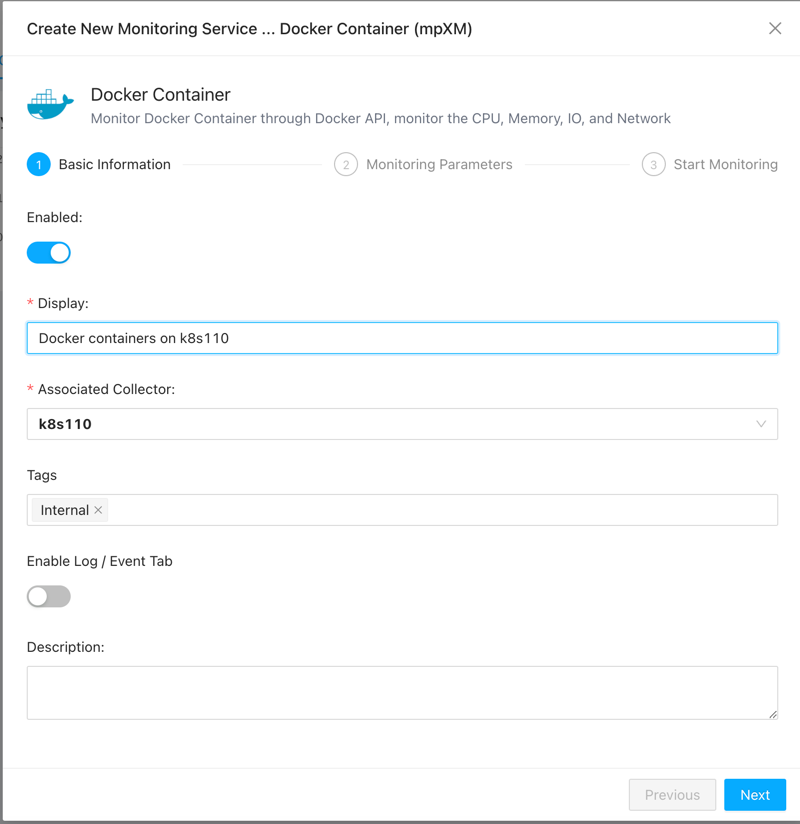Jump to Start Monitoring step label
The height and width of the screenshot is (824, 800).
click(x=725, y=165)
